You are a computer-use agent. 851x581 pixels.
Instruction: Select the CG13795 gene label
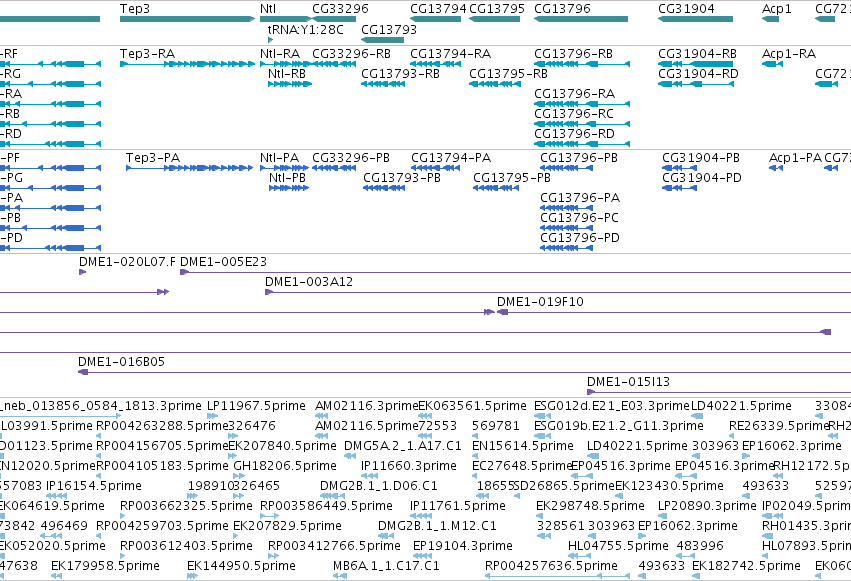click(x=497, y=9)
